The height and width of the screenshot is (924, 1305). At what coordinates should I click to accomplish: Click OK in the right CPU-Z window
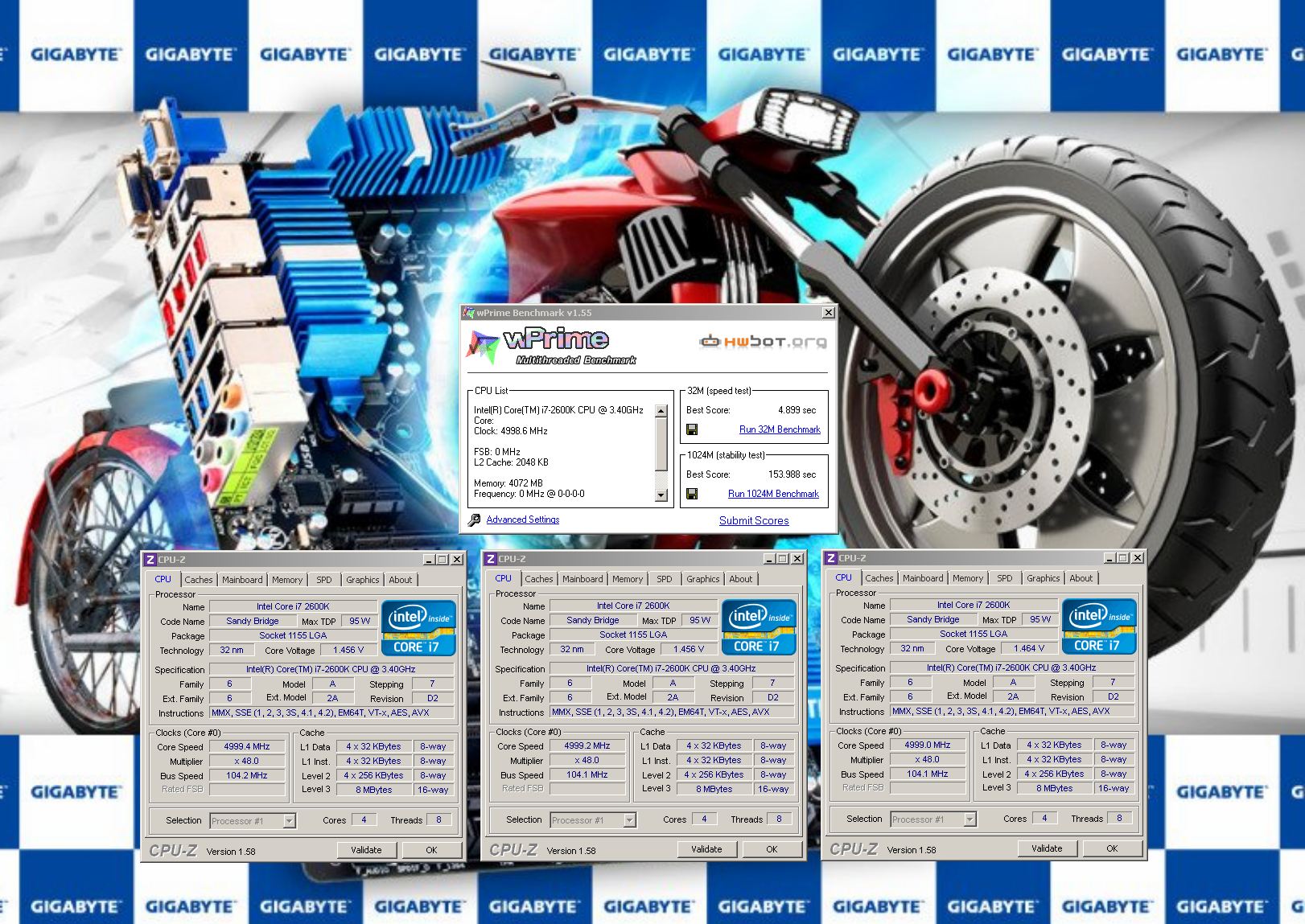[1112, 848]
